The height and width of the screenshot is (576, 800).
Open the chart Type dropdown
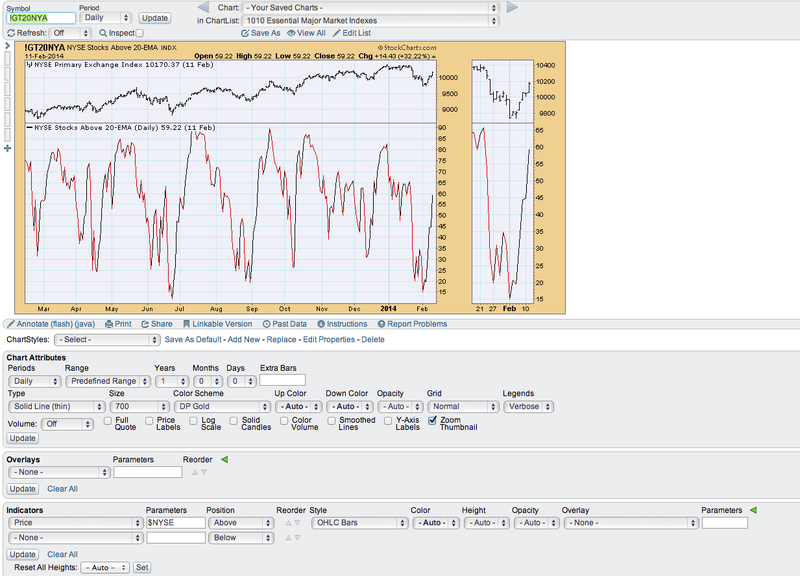57,407
